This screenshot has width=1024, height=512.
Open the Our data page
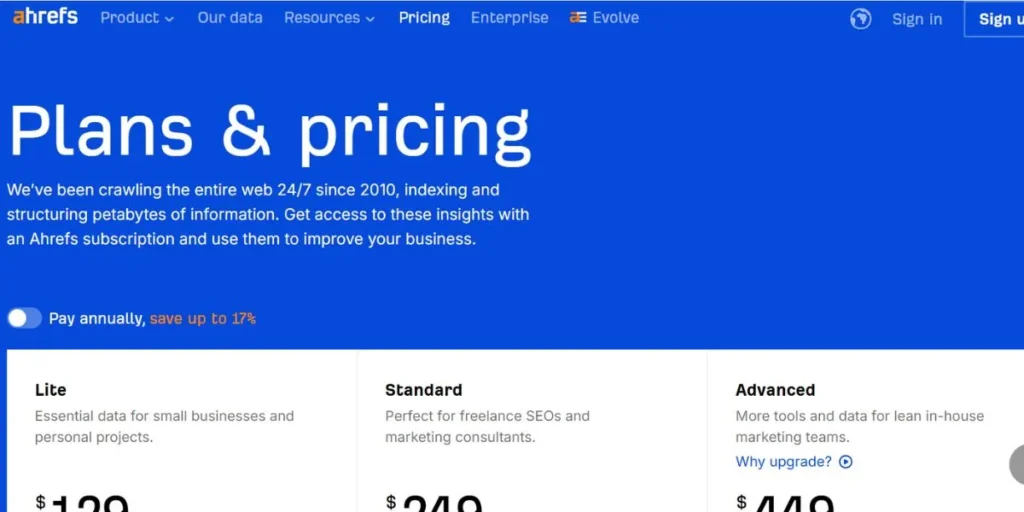[230, 18]
